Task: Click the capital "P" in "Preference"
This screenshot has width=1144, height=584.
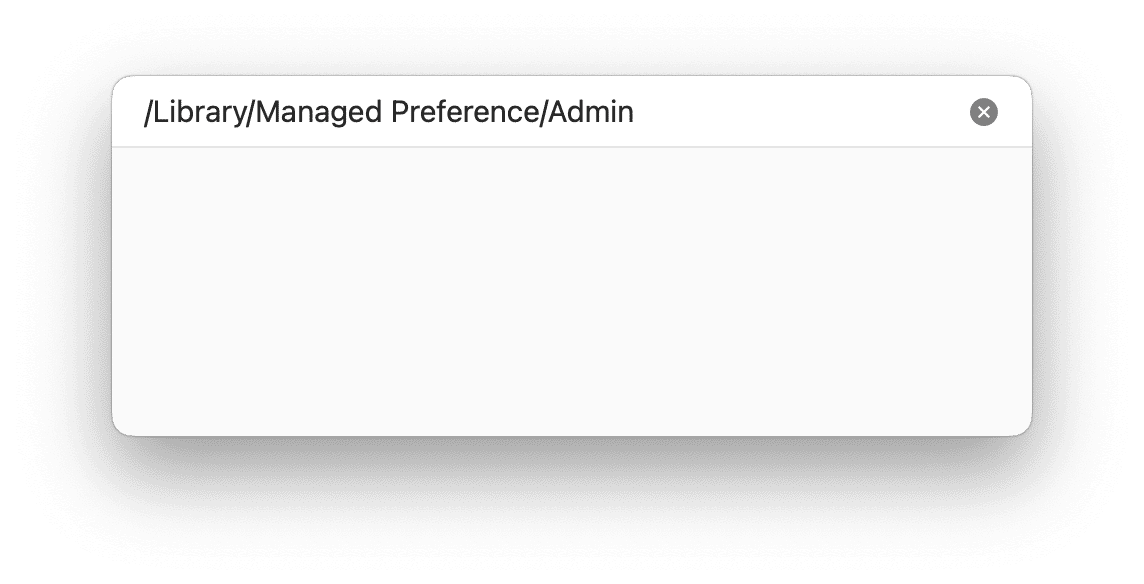Action: click(x=399, y=112)
